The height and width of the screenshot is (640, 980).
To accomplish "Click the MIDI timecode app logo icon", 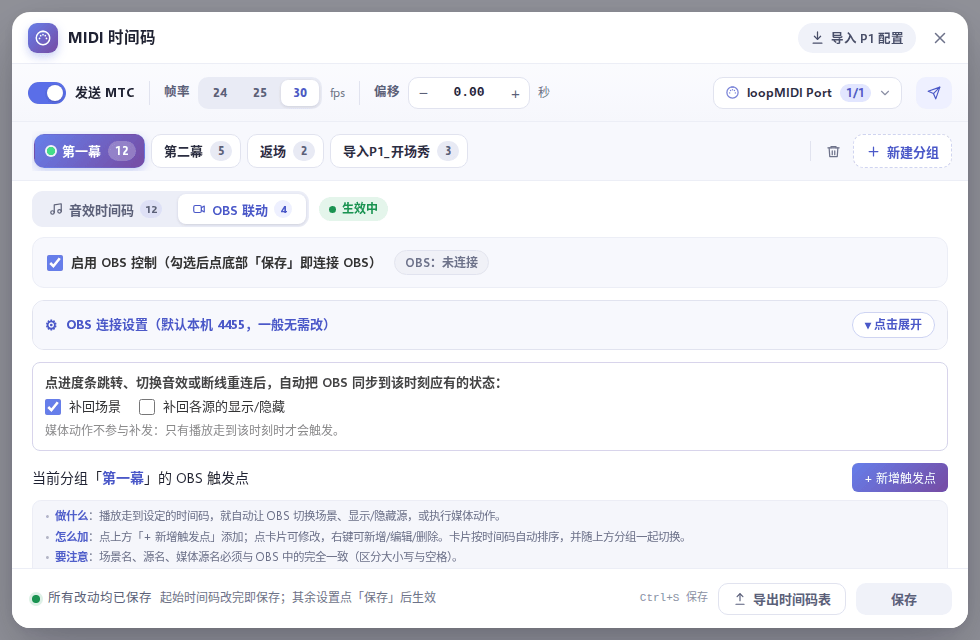I will [x=42, y=38].
